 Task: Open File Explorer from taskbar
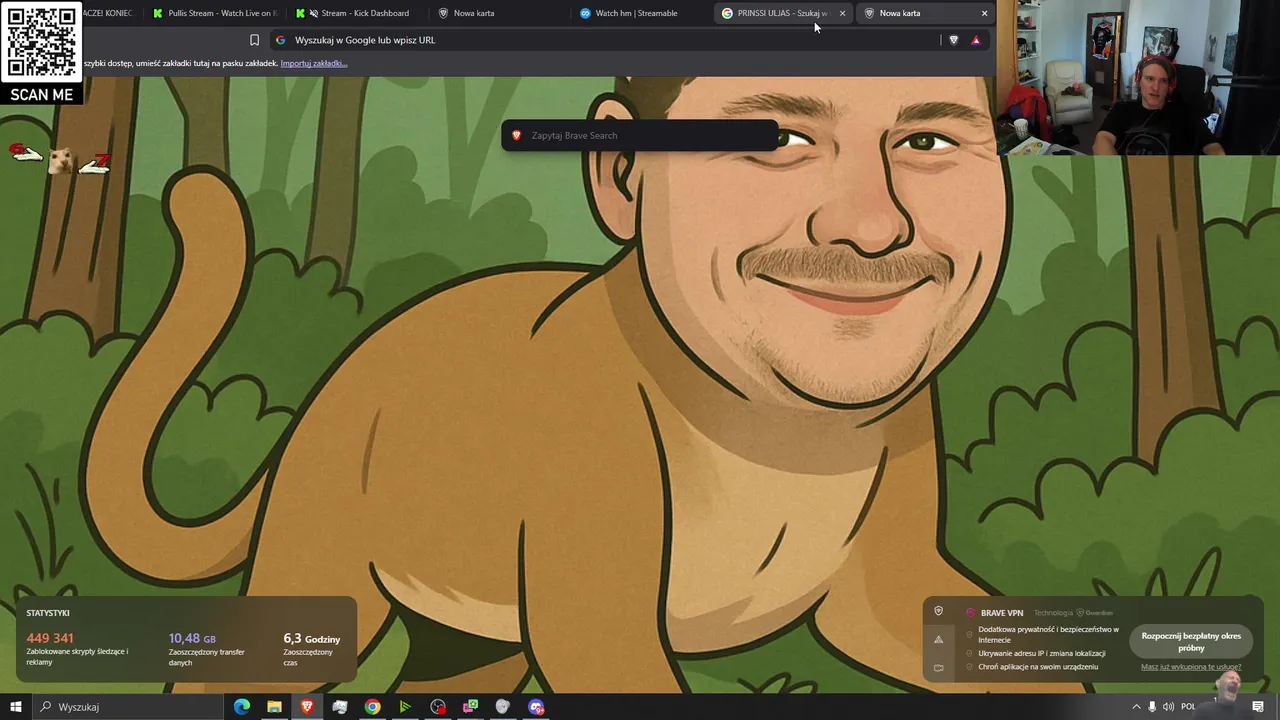click(274, 707)
